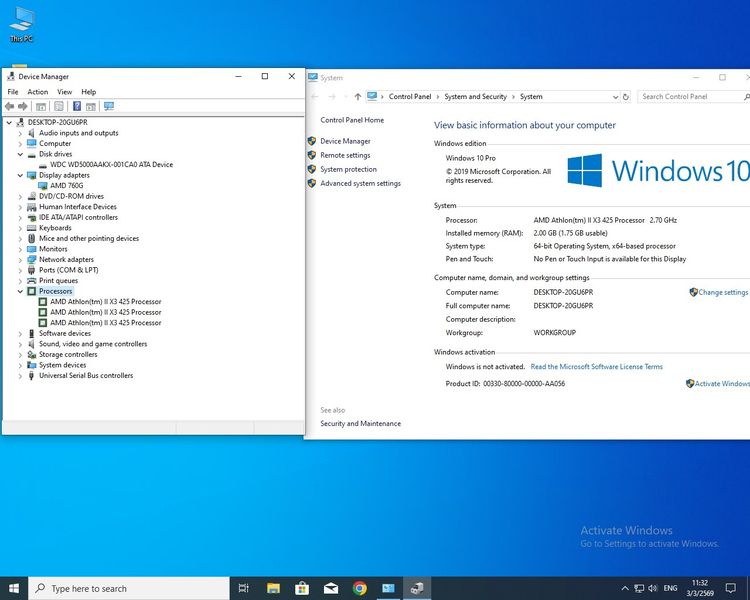Click the Activate Windows link
This screenshot has width=750, height=600.
[722, 384]
